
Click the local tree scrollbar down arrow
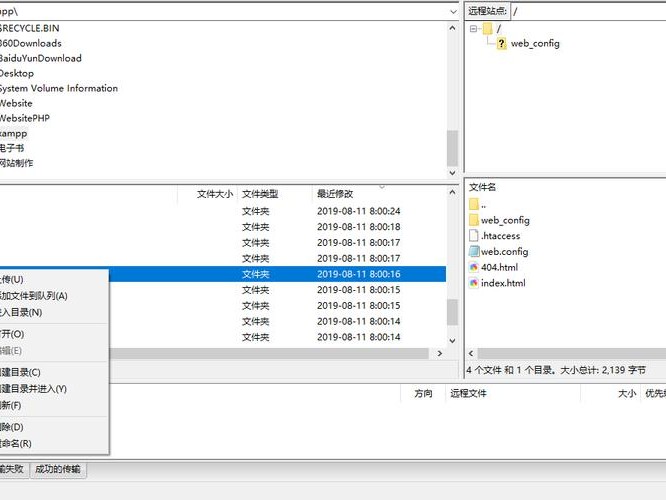452,173
